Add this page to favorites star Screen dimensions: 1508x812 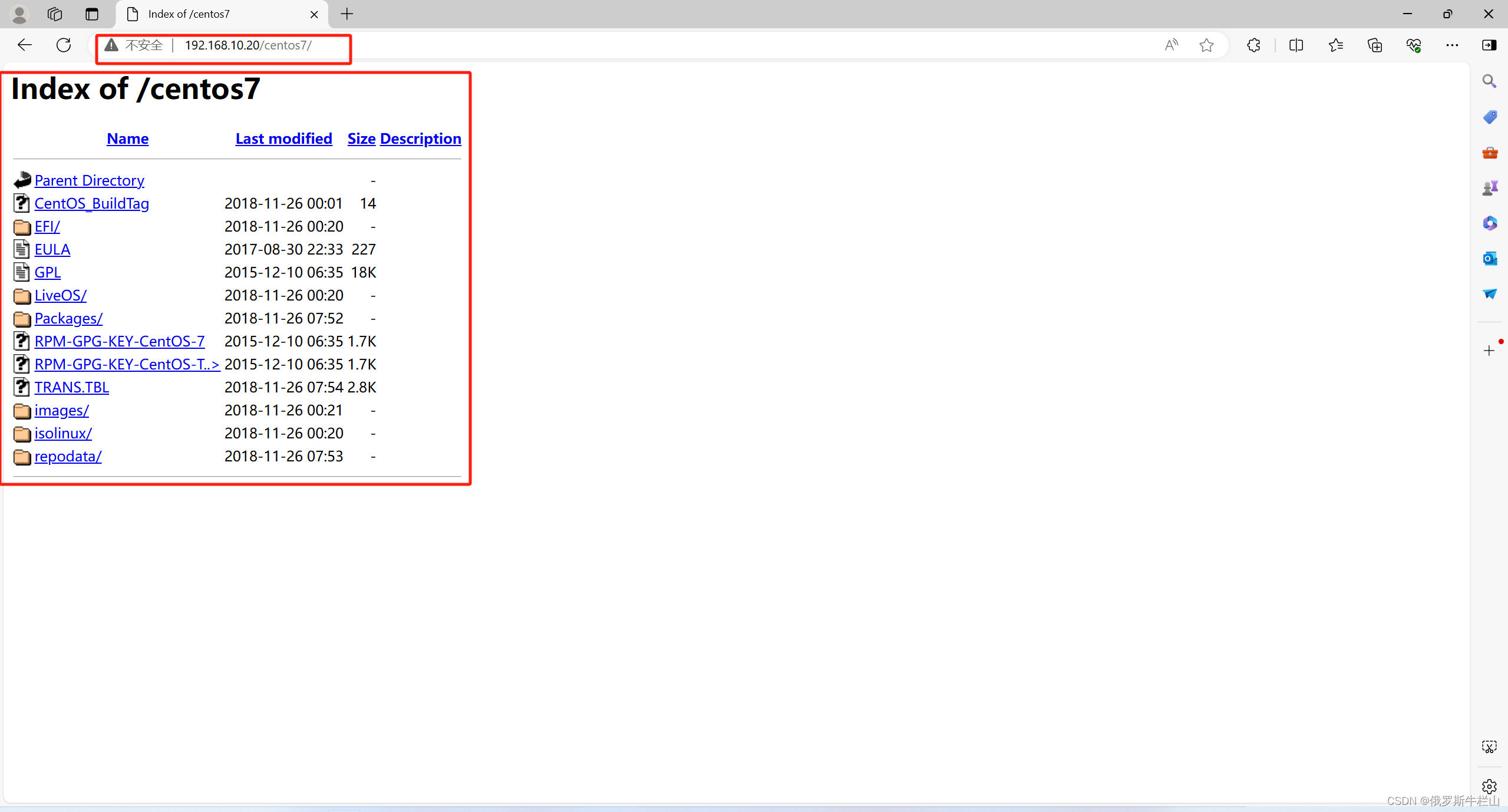(x=1206, y=45)
